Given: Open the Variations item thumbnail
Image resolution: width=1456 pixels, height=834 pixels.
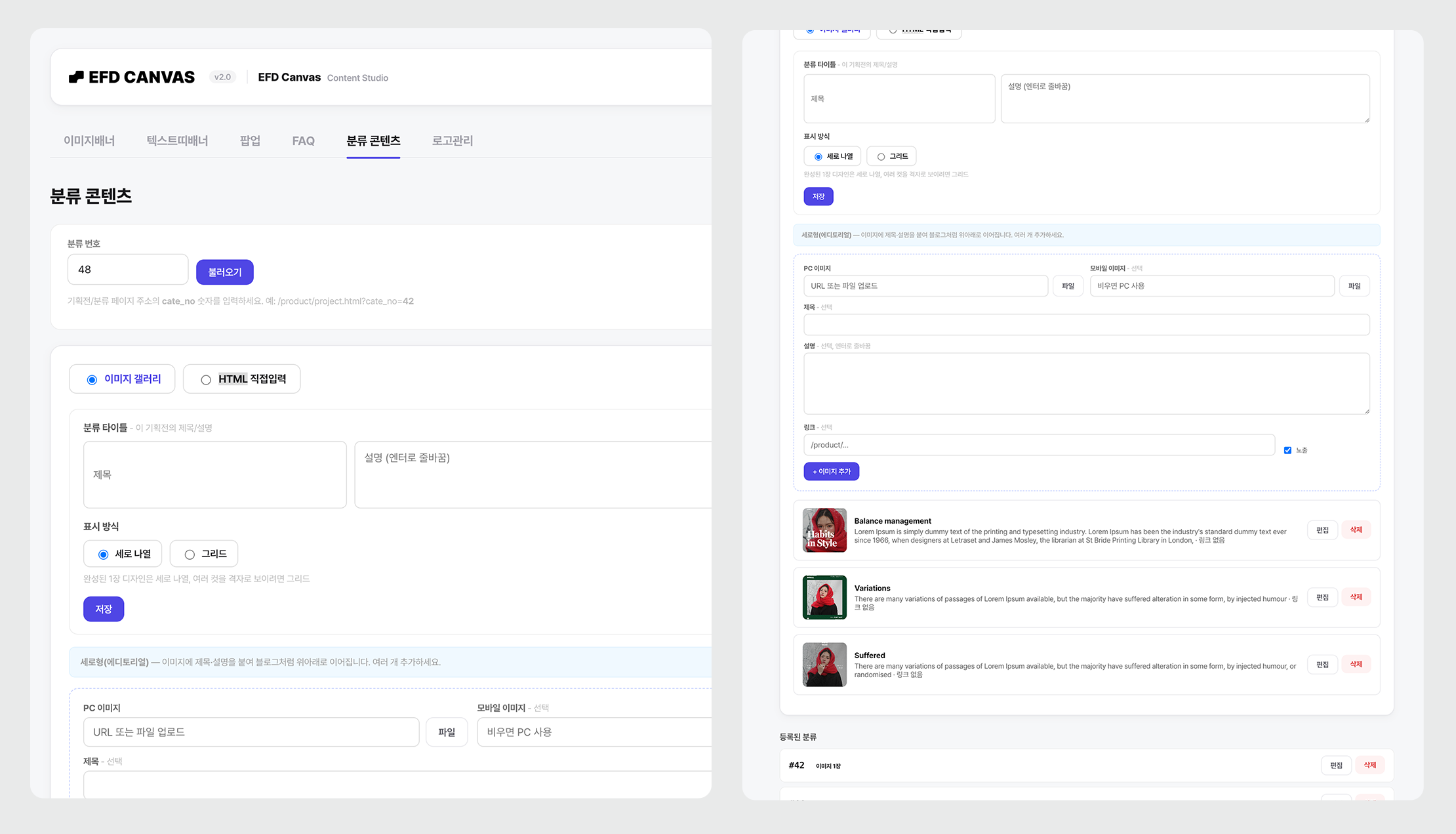Looking at the screenshot, I should (824, 597).
